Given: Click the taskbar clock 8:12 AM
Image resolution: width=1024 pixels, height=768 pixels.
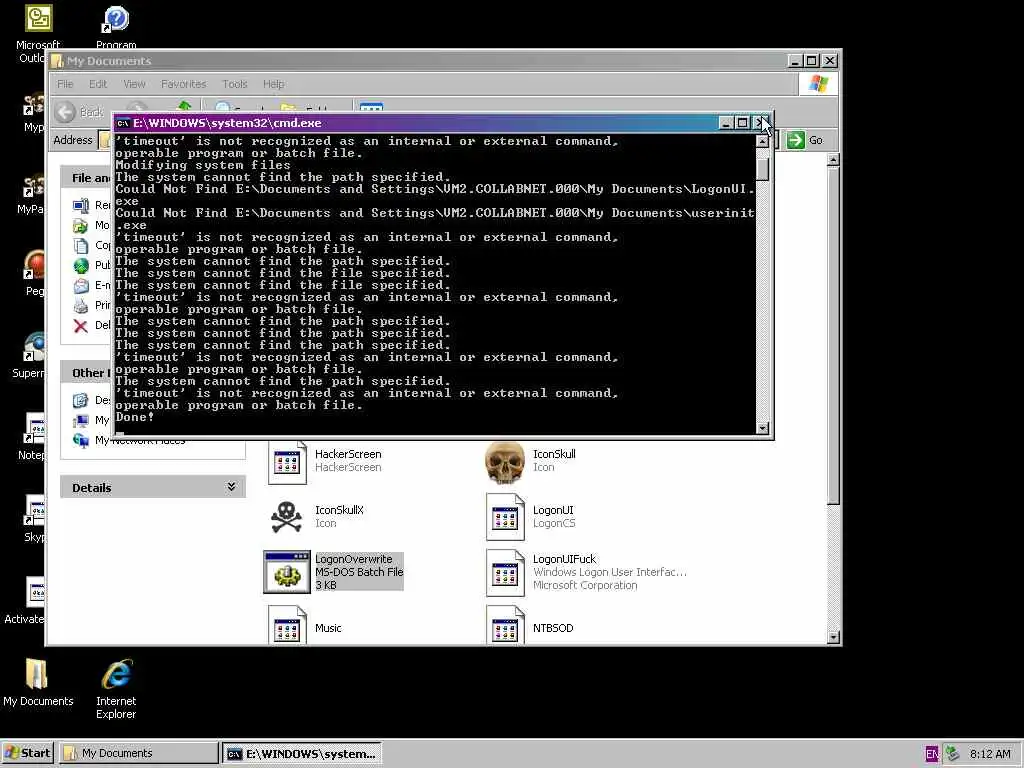Looking at the screenshot, I should pos(990,754).
